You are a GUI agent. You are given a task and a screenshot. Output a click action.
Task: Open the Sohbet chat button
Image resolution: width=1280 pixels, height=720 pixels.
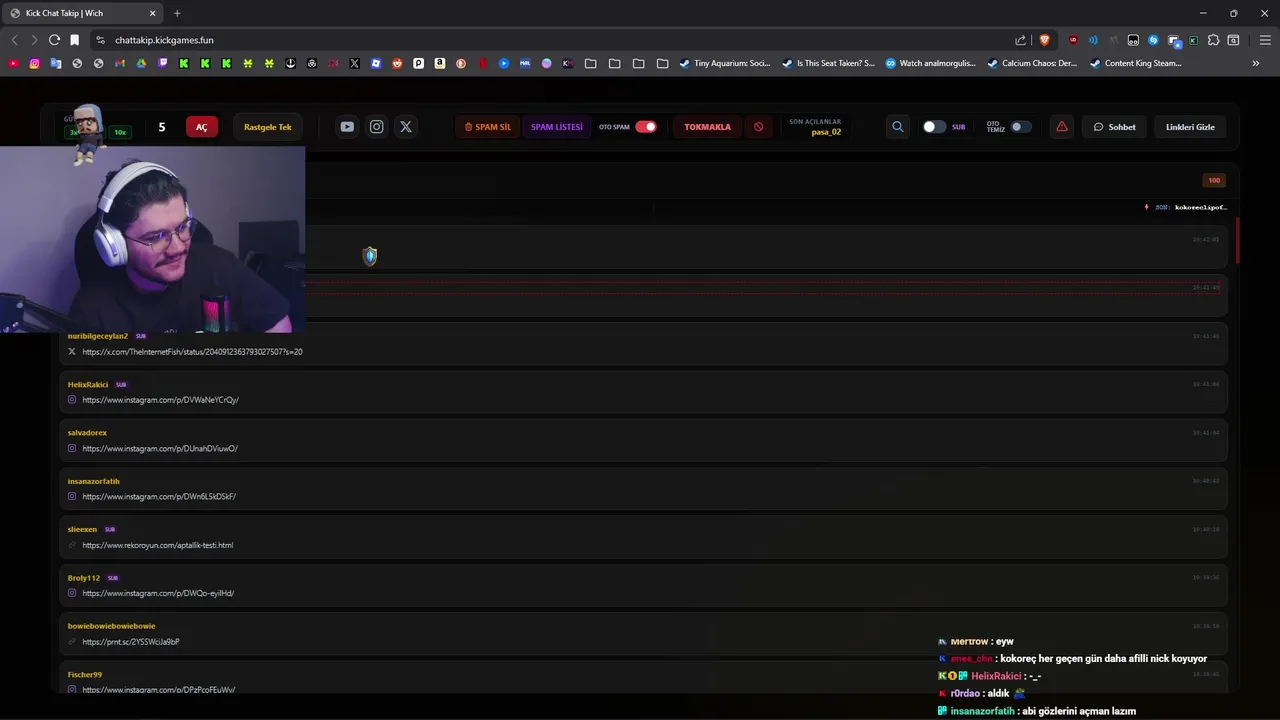[1115, 127]
